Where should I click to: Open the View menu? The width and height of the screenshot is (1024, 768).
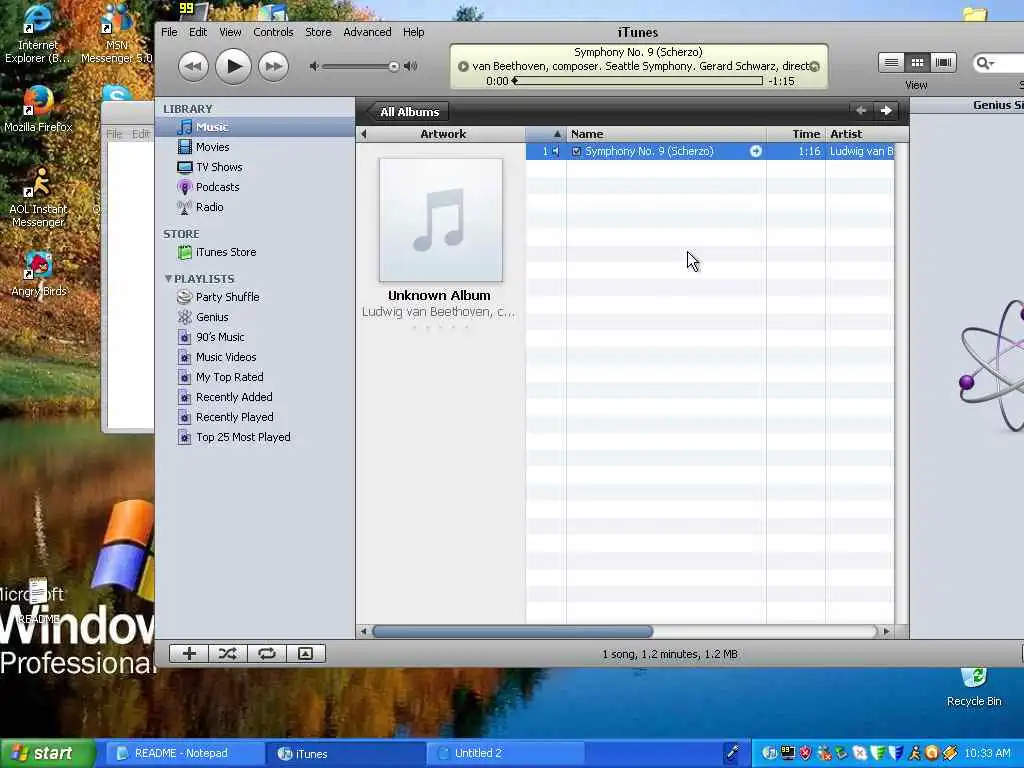[230, 32]
